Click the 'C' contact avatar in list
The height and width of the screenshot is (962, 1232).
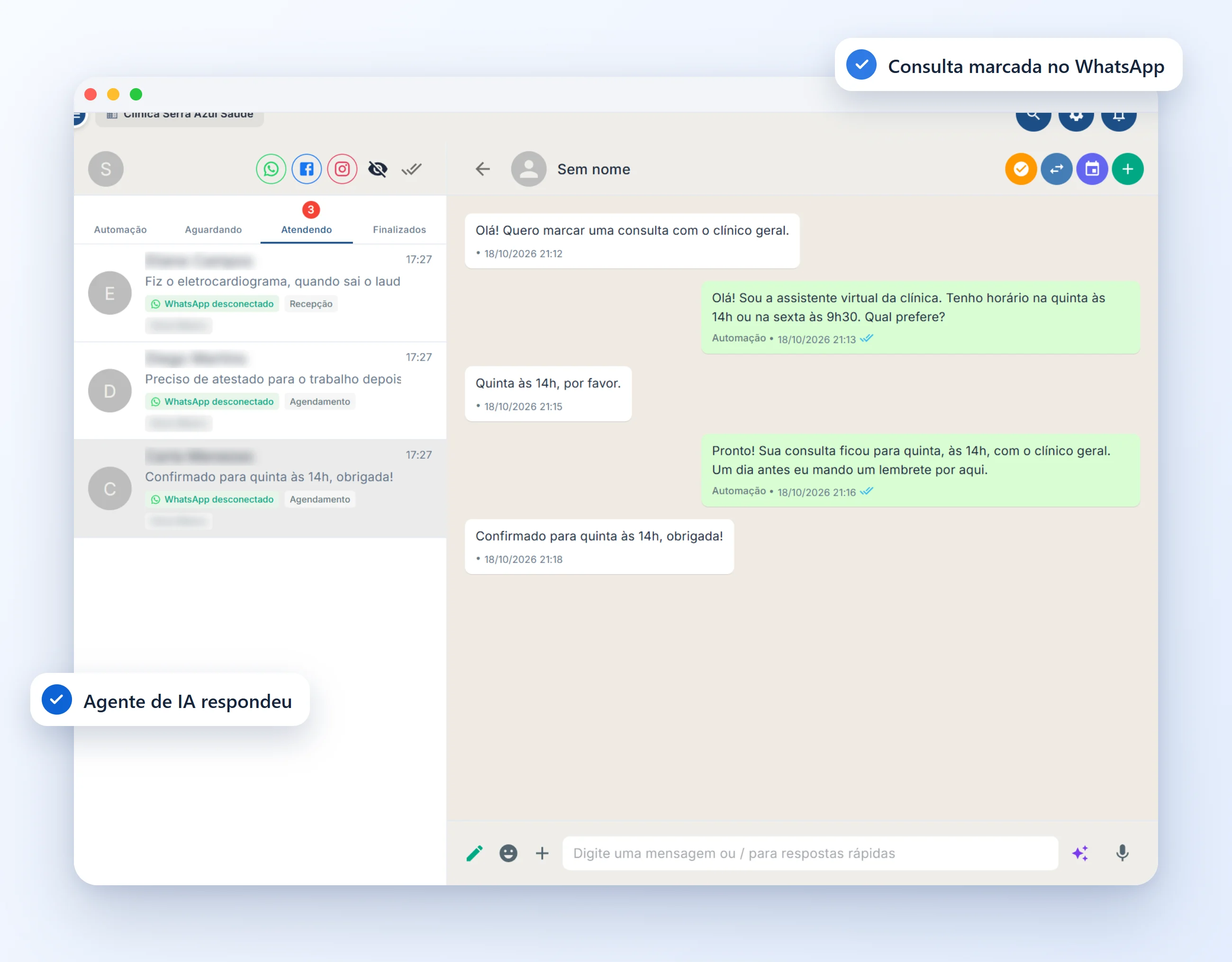[110, 489]
